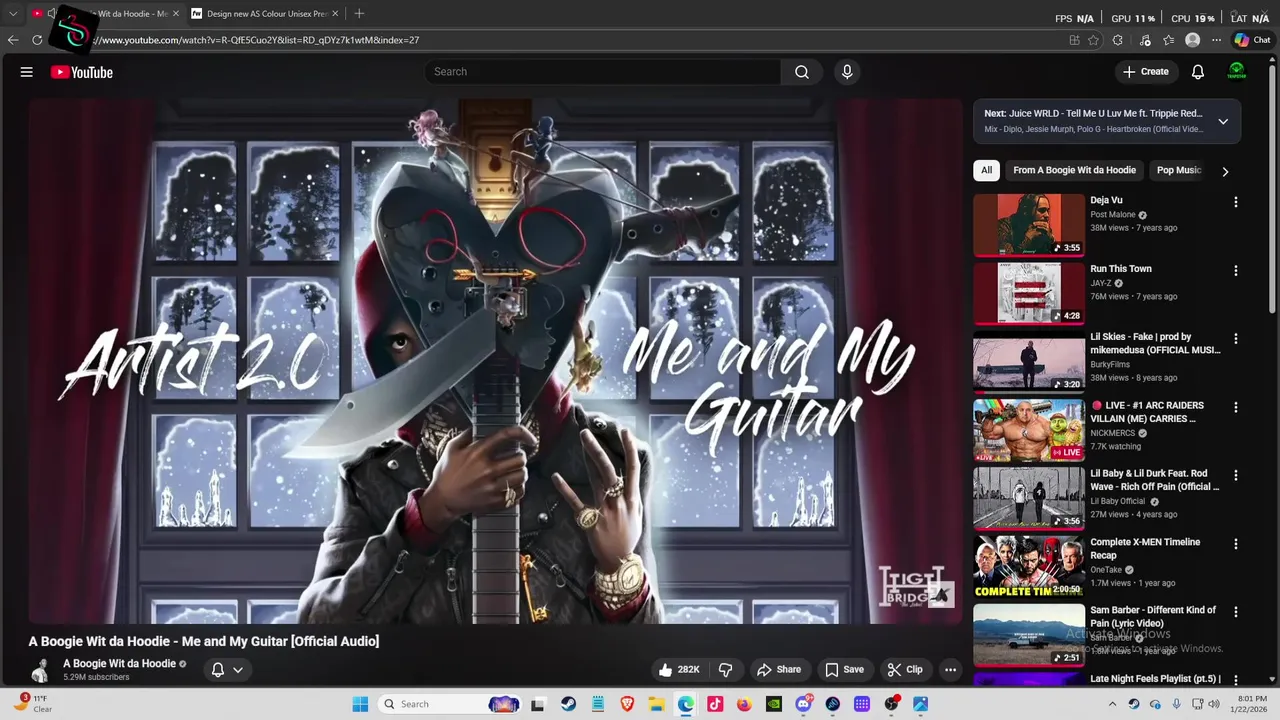Screen dimensions: 1280x720
Task: Select From A Boogie Wit da Hoodie chip
Action: pos(1074,170)
